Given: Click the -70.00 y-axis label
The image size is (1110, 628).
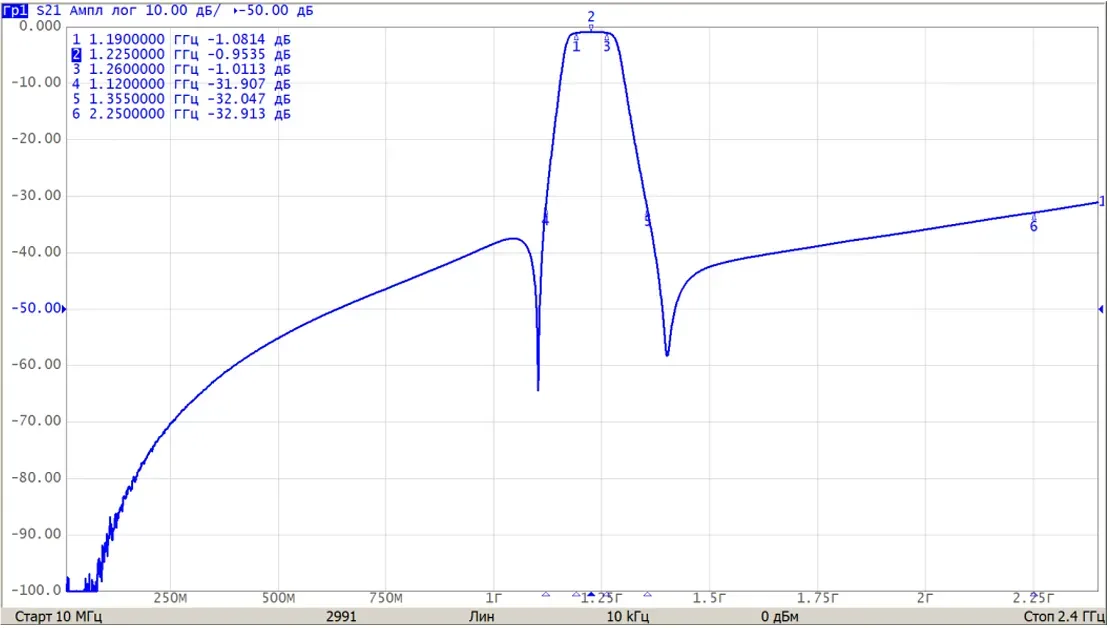Looking at the screenshot, I should click(x=37, y=421).
